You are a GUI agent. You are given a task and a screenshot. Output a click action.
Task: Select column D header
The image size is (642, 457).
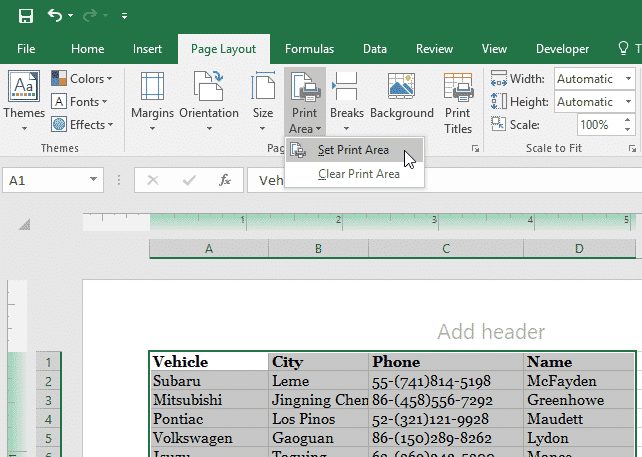pyautogui.click(x=579, y=249)
